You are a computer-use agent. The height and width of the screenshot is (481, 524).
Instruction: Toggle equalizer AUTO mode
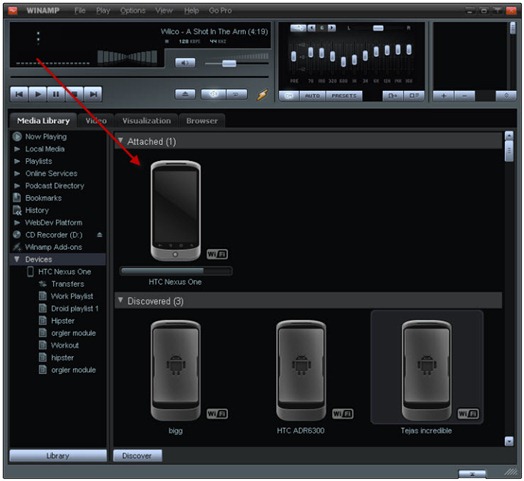coord(312,96)
